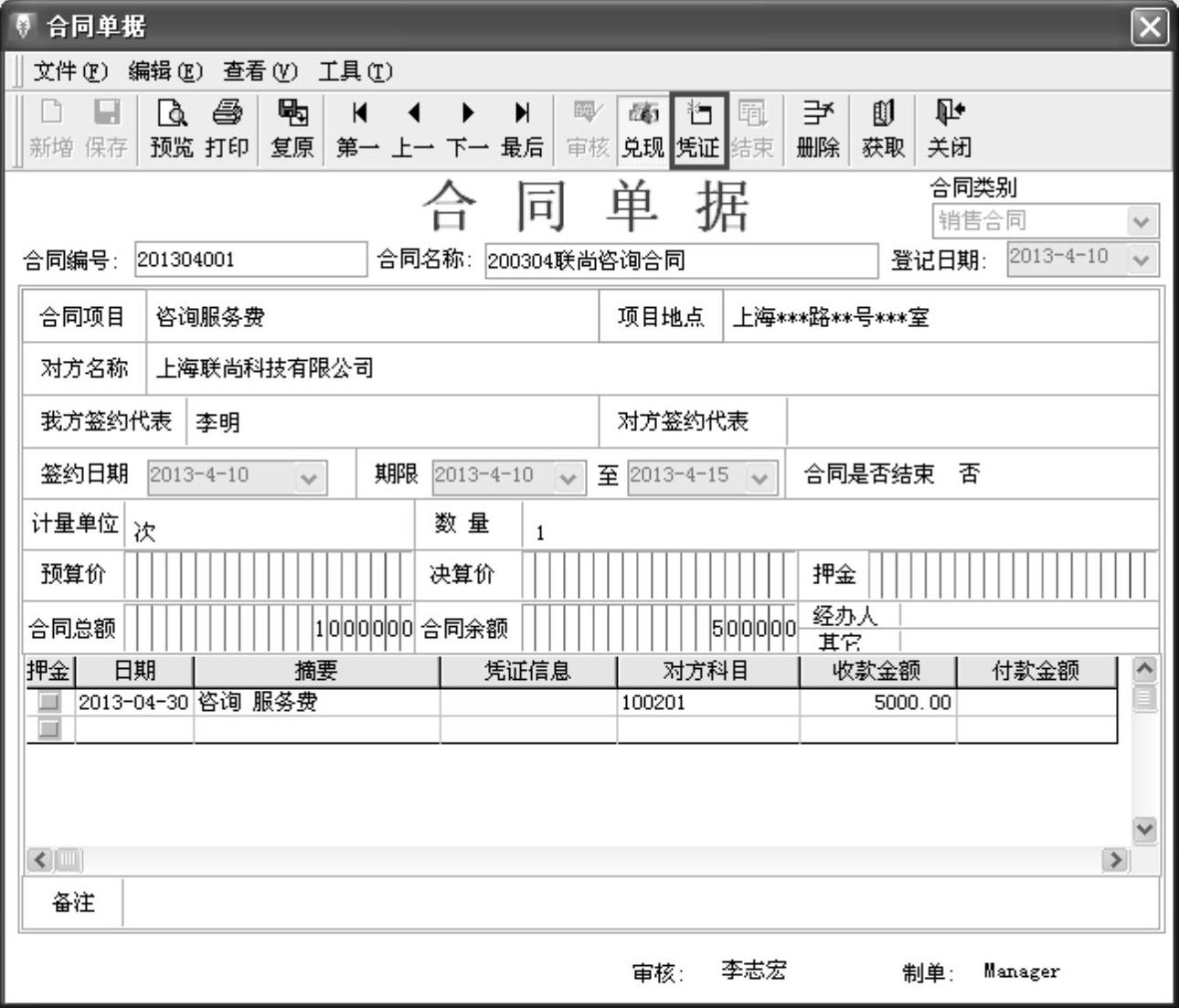
Task: Click the empty 对方签约代表 field
Action: click(x=972, y=421)
